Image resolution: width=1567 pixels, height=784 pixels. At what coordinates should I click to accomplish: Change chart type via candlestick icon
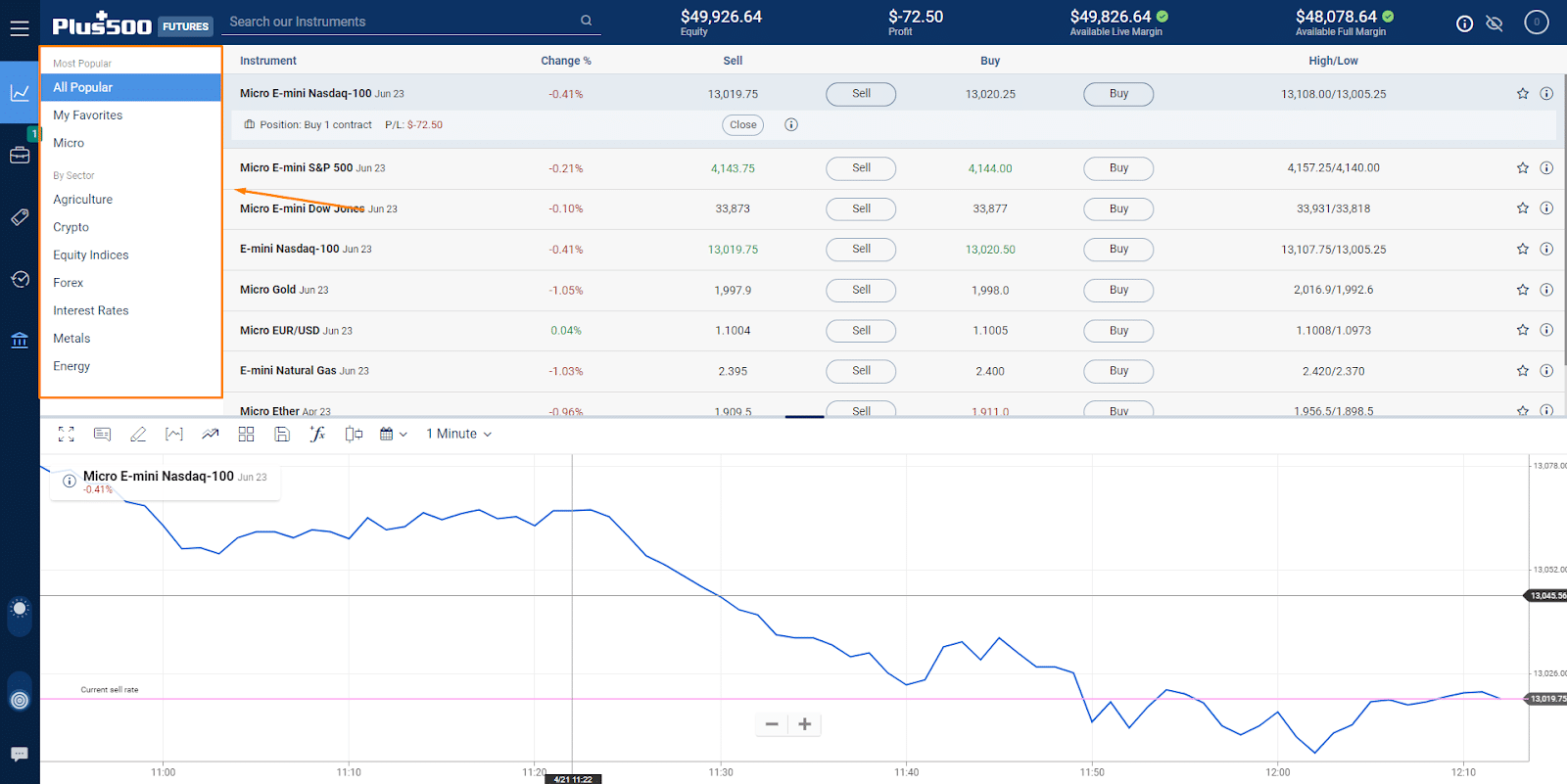coord(354,435)
